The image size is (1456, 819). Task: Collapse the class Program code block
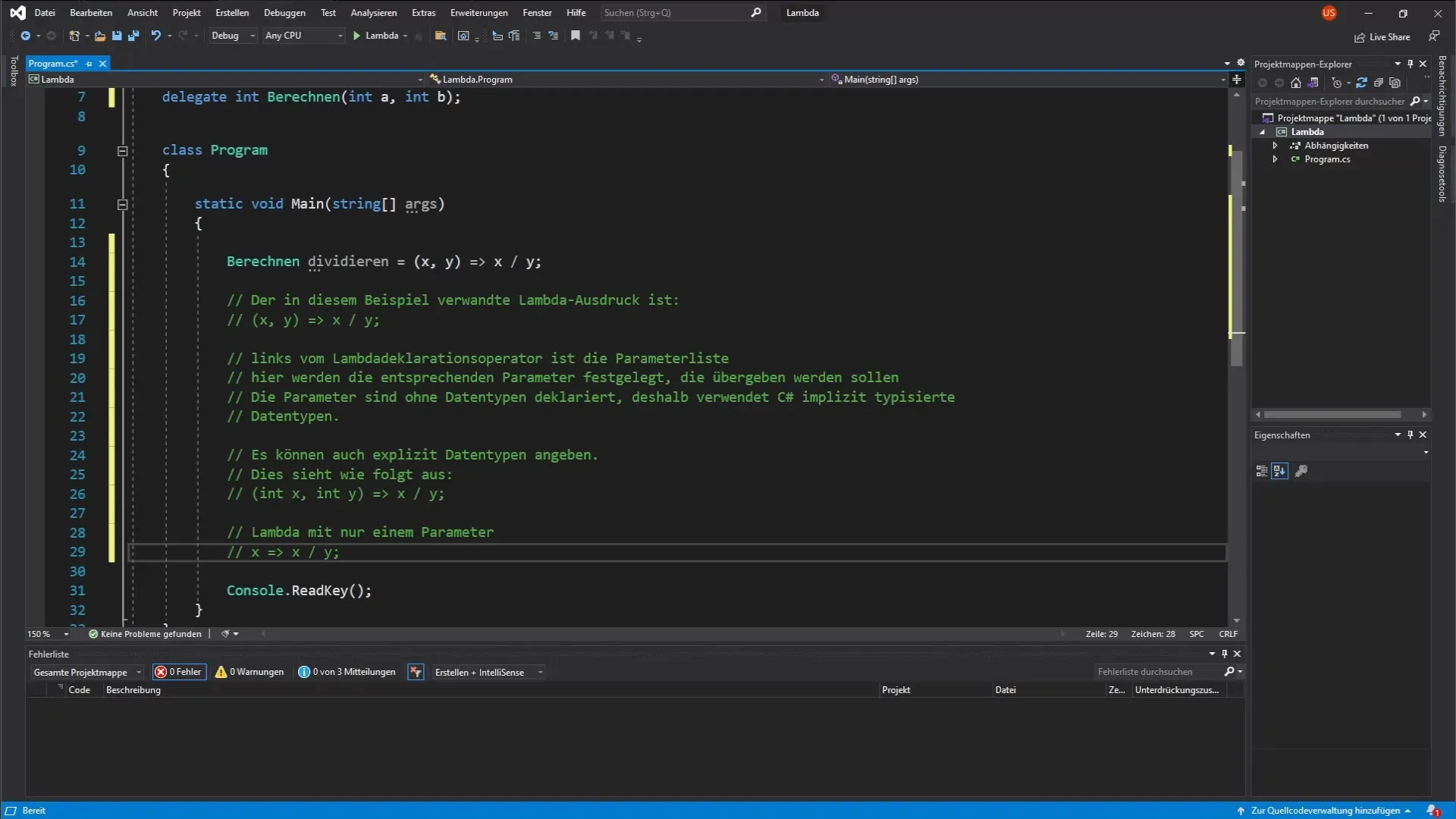pyautogui.click(x=122, y=151)
